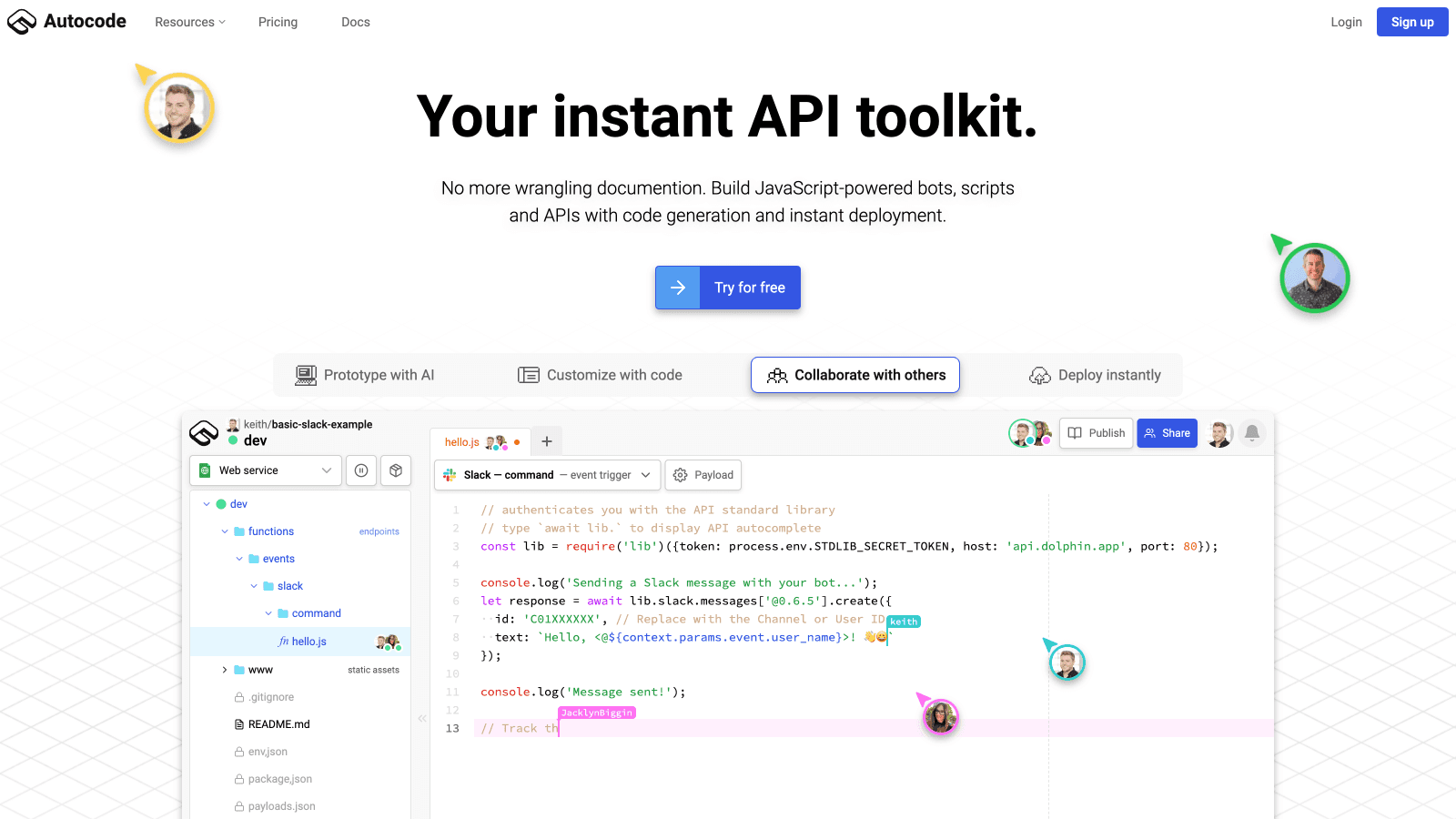Viewport: 1456px width, 819px height.
Task: Select the payloads.json file
Action: click(x=275, y=806)
